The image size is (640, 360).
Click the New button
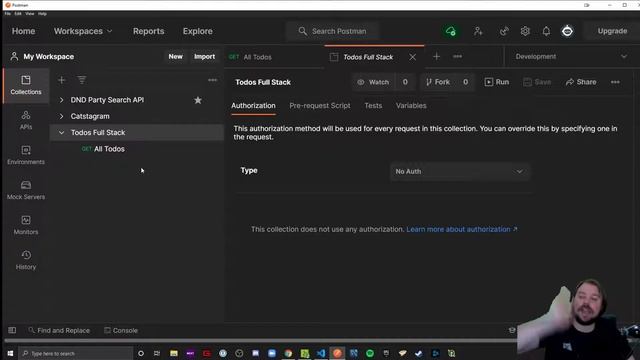(x=176, y=57)
